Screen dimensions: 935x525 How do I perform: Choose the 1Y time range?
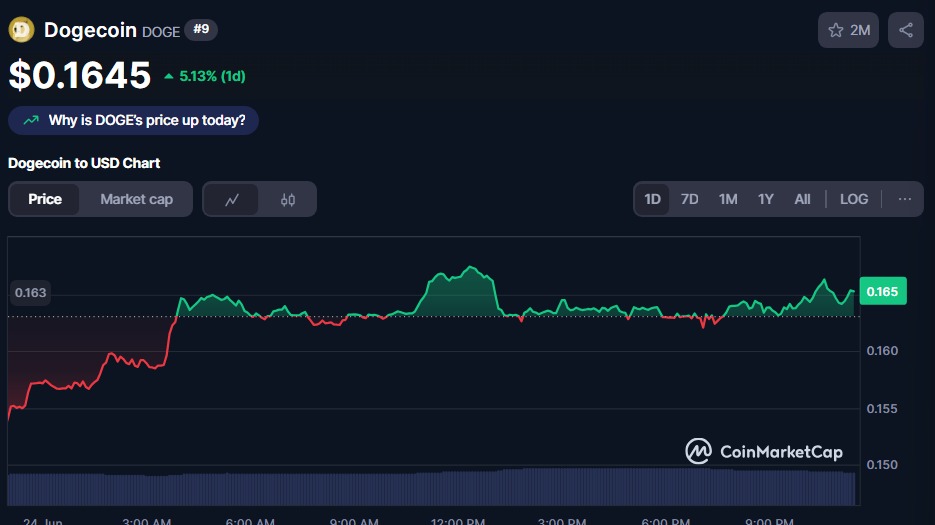point(766,199)
